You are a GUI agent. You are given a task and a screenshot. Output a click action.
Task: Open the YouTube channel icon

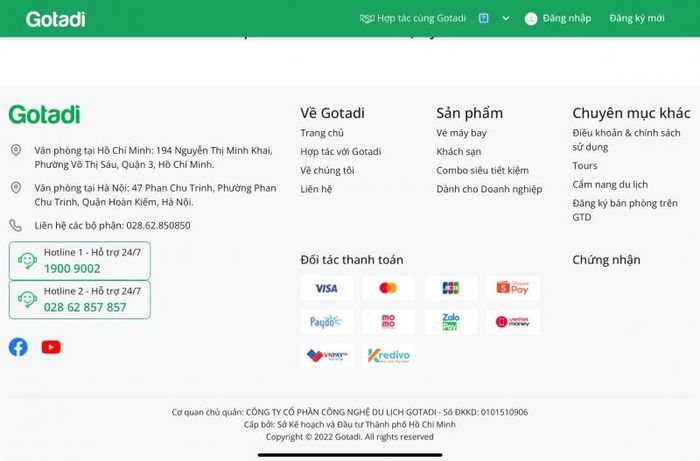pyautogui.click(x=51, y=347)
